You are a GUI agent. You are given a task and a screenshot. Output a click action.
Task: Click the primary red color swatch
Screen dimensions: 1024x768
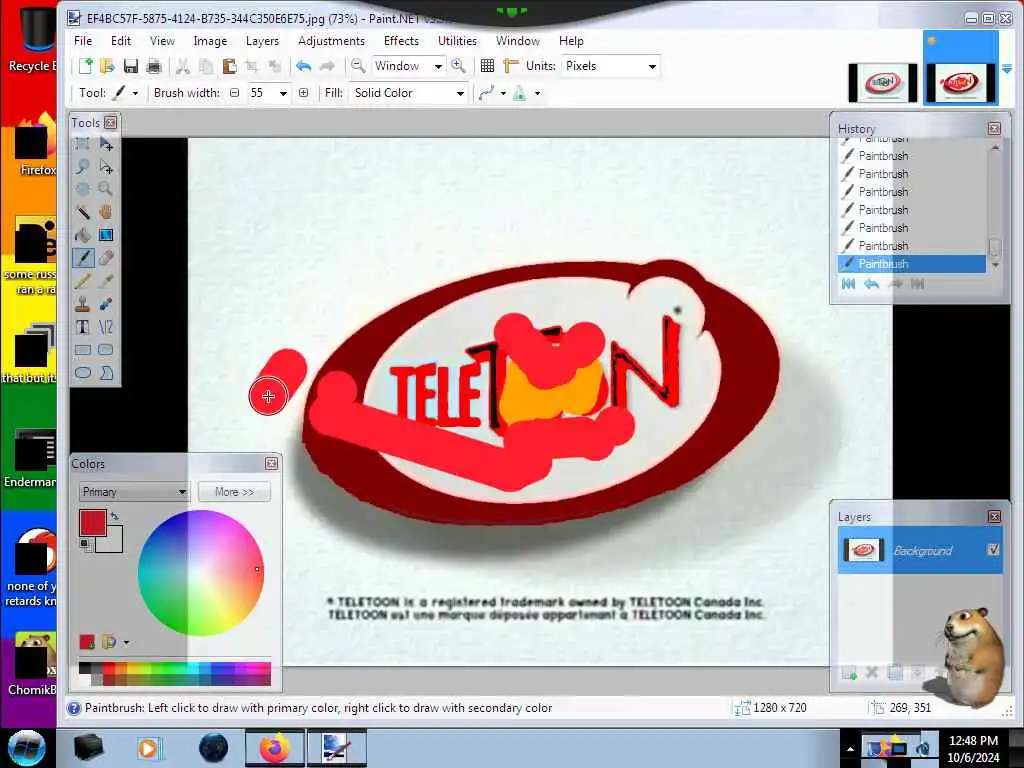click(x=93, y=523)
